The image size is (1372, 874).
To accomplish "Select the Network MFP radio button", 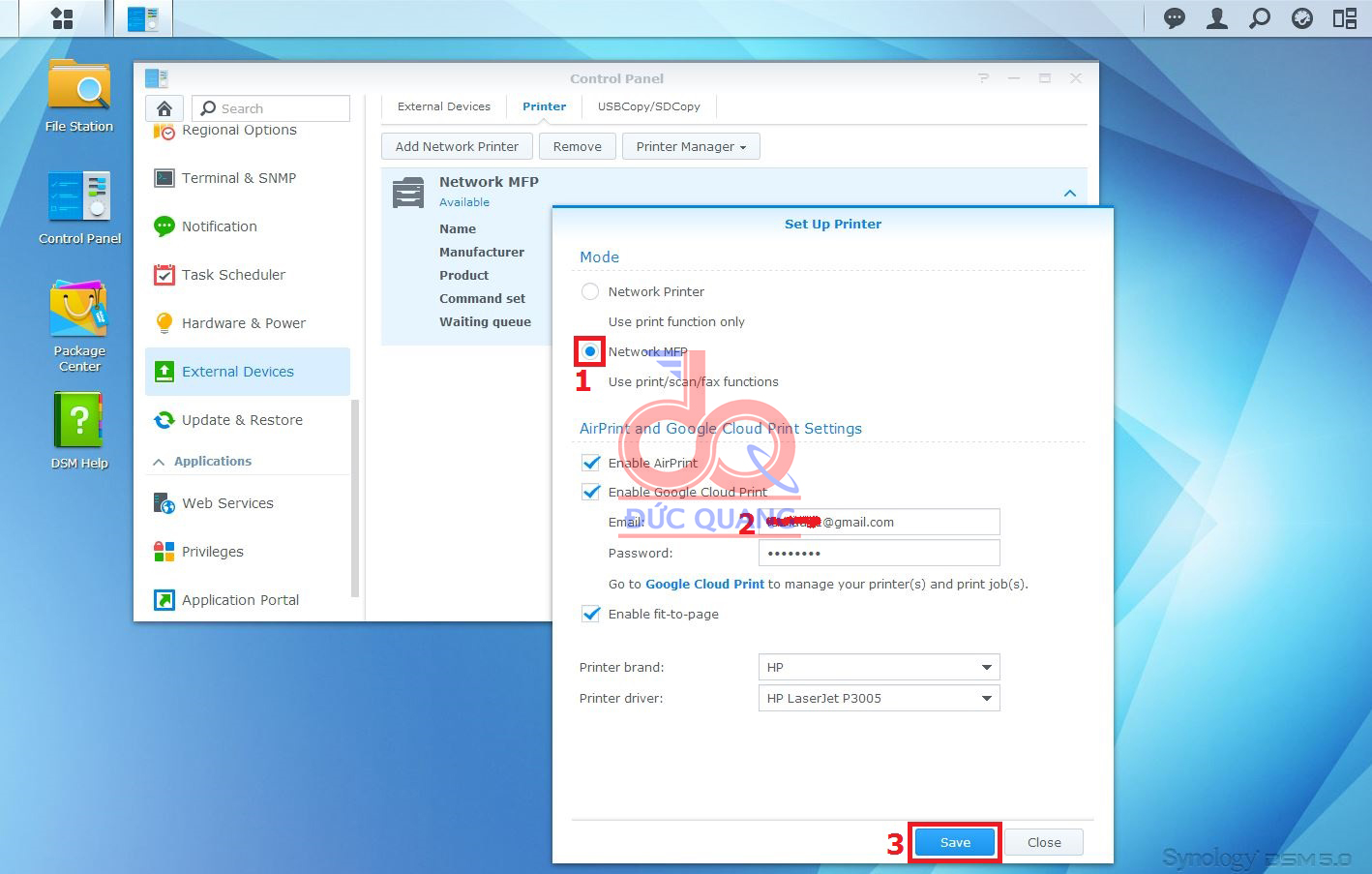I will 589,351.
